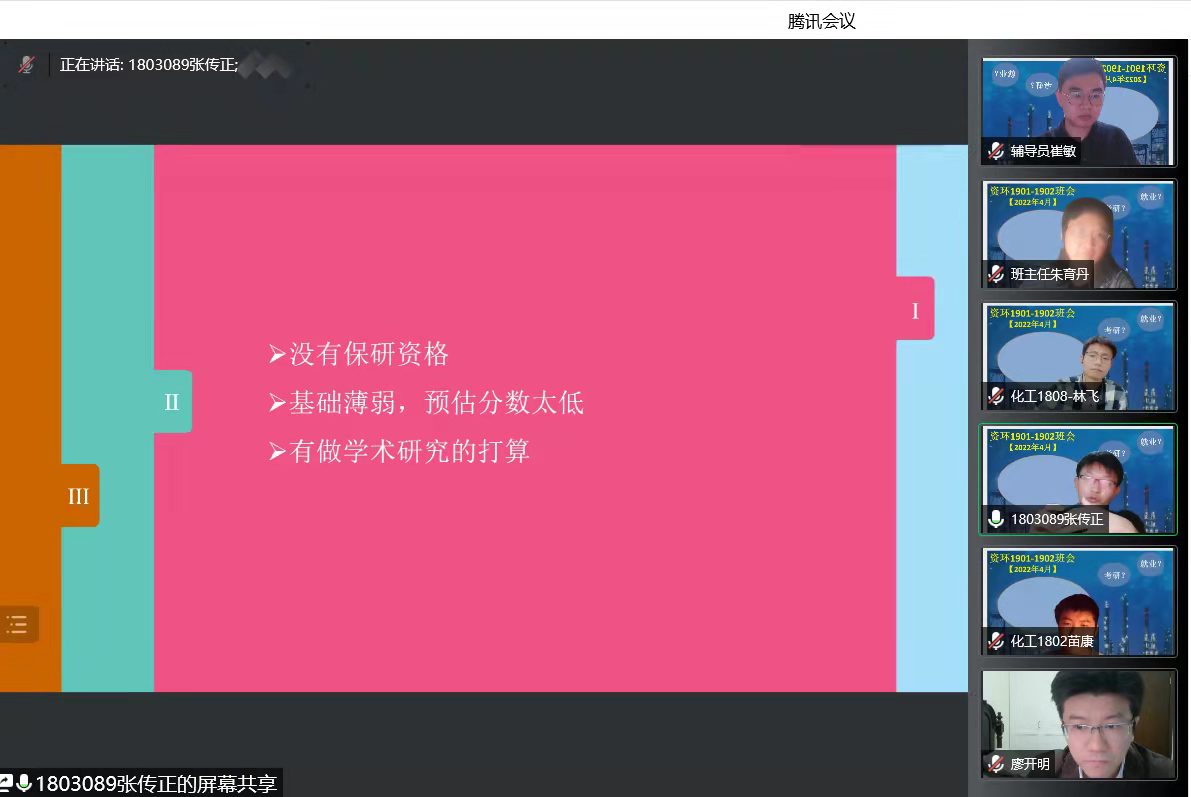Viewport: 1191px width, 797px height.
Task: Select the teal section tab II
Action: pos(172,402)
